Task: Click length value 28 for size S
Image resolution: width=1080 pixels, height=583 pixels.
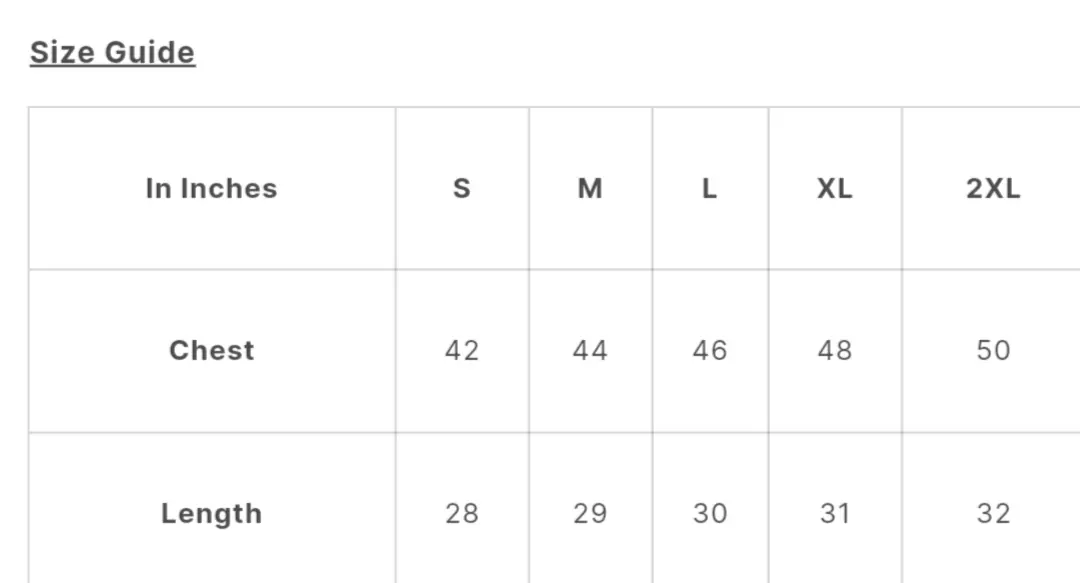Action: pos(461,513)
